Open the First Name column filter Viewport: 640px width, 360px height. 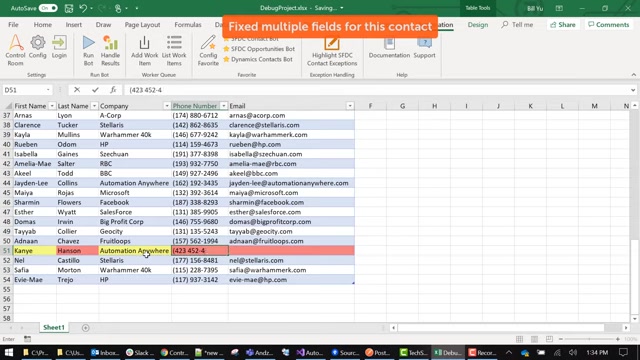[52, 106]
